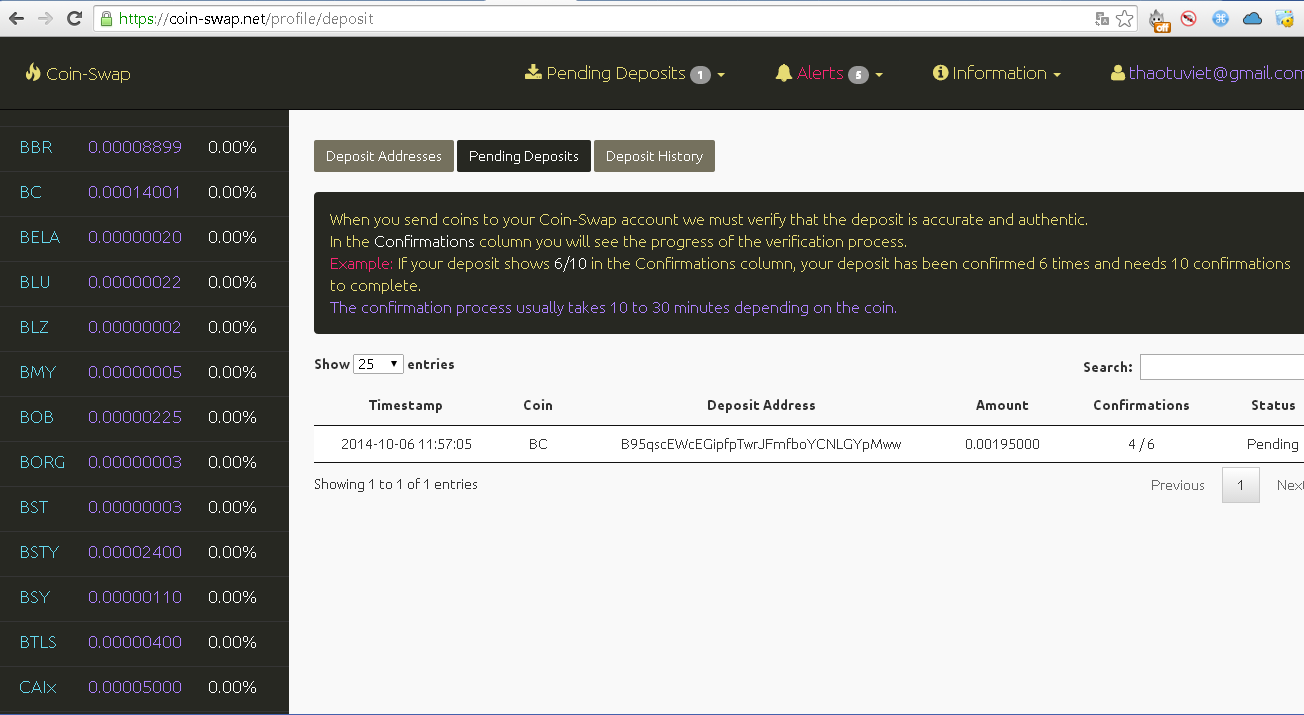Click the green padlock in the address bar
Image resolution: width=1304 pixels, height=715 pixels.
pyautogui.click(x=107, y=18)
